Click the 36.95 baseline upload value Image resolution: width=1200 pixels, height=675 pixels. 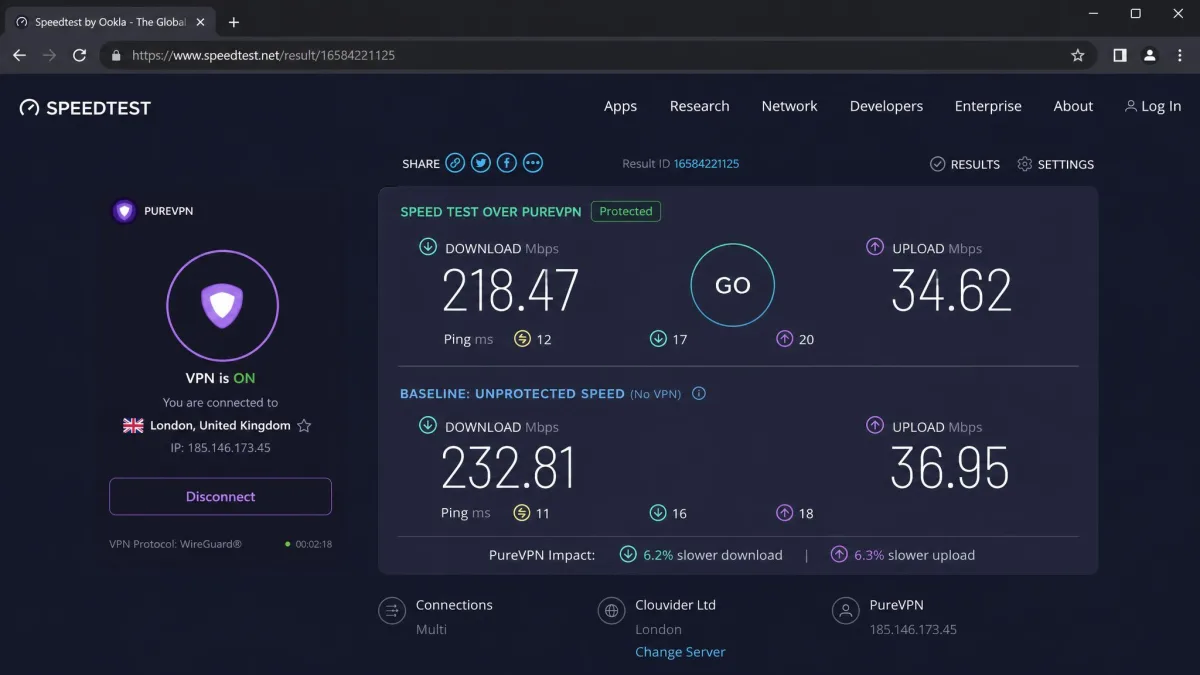[950, 468]
